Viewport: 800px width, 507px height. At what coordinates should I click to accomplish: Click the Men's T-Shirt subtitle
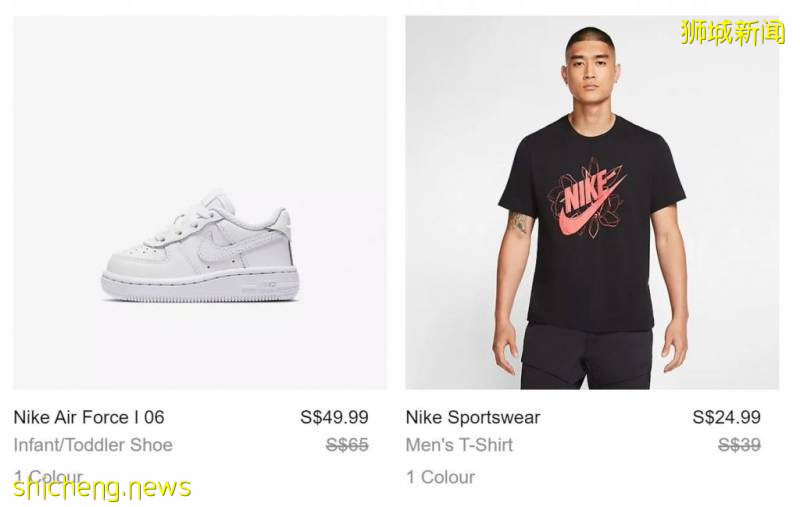click(459, 445)
